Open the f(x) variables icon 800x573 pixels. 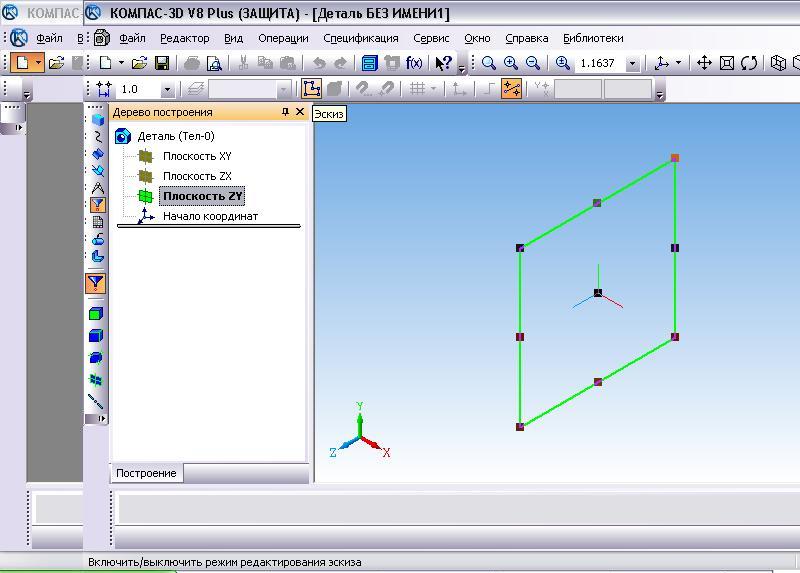point(414,63)
